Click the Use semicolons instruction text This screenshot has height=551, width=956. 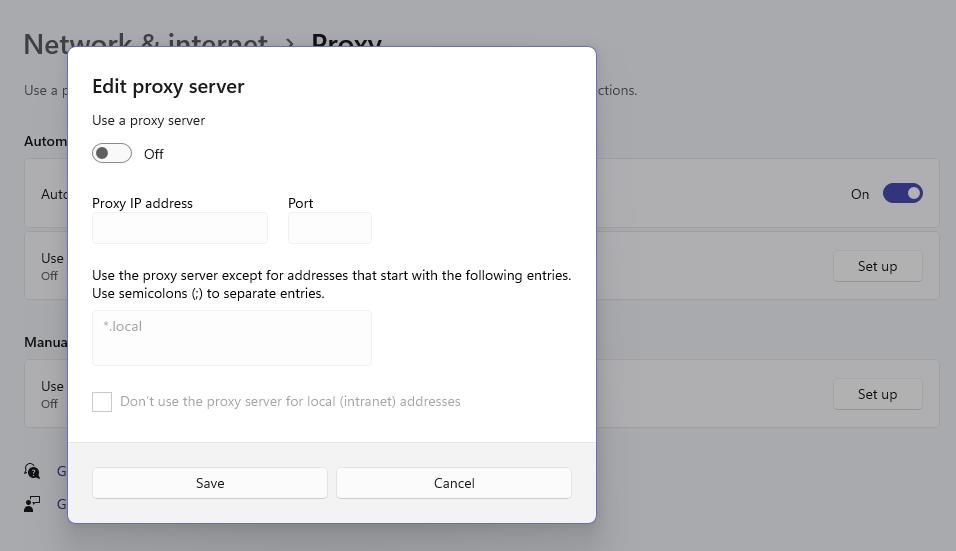tap(208, 293)
